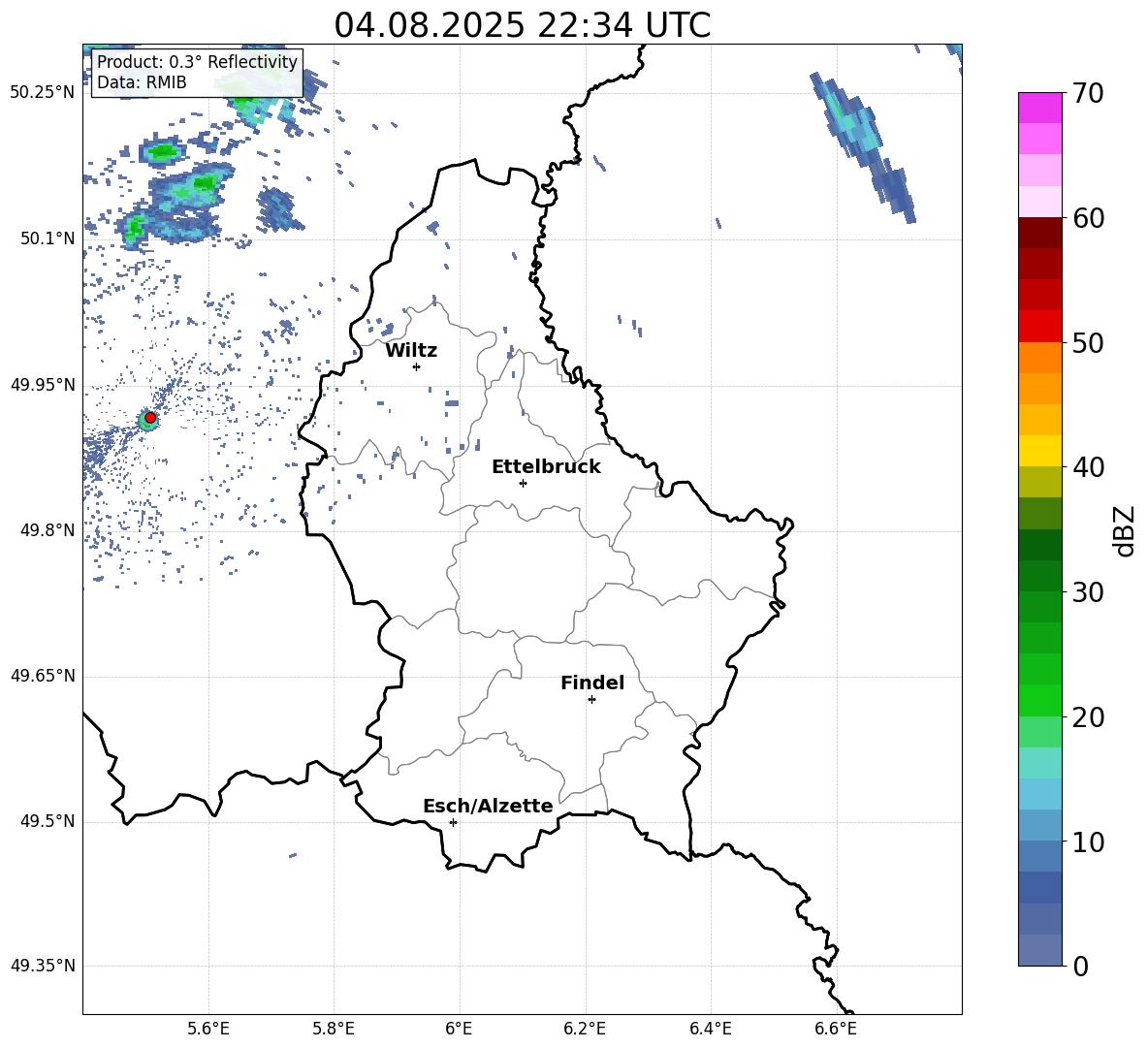The width and height of the screenshot is (1148, 1048).
Task: Click the red radar site marker dot
Action: point(150,418)
